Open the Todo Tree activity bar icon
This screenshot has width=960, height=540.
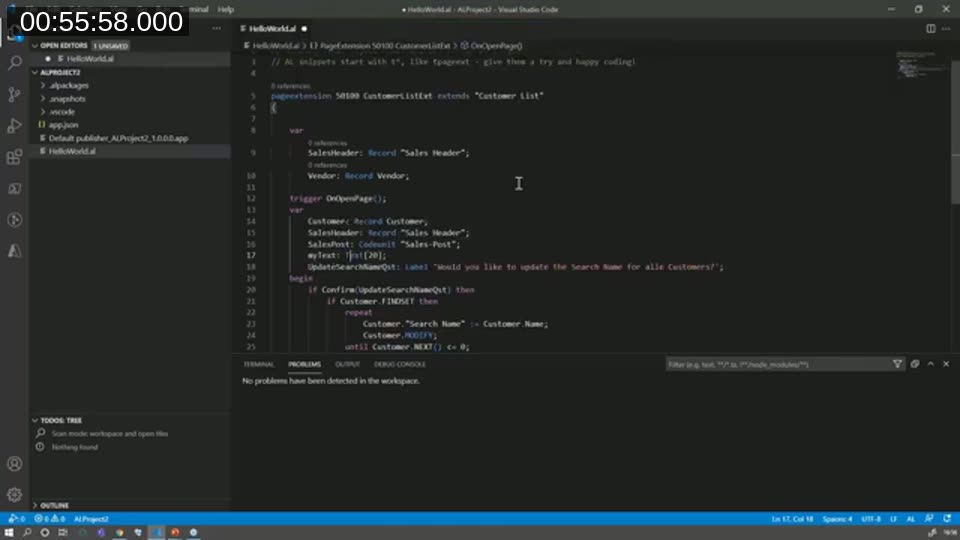click(x=15, y=220)
